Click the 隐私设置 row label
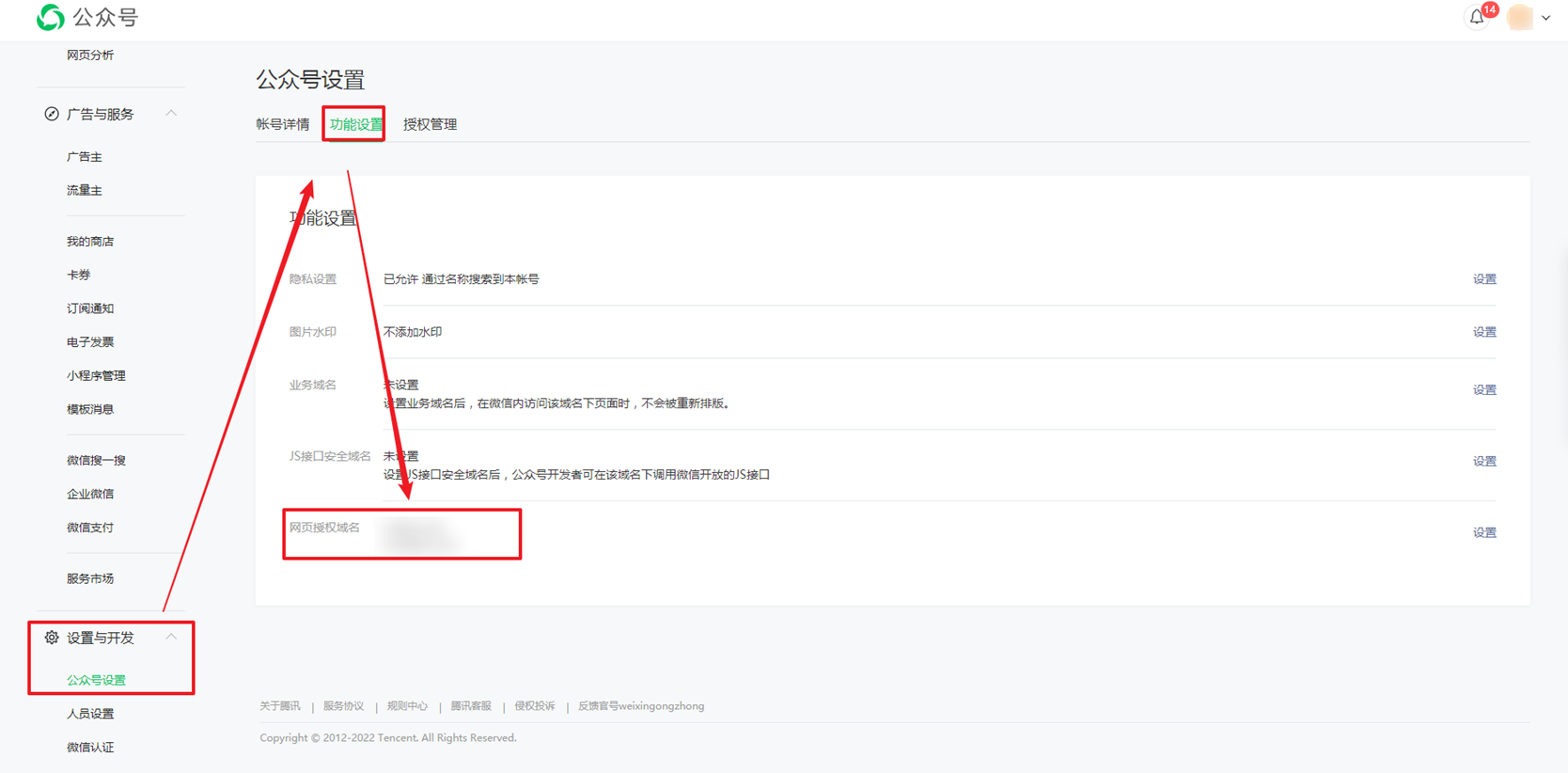1568x773 pixels. 313,279
